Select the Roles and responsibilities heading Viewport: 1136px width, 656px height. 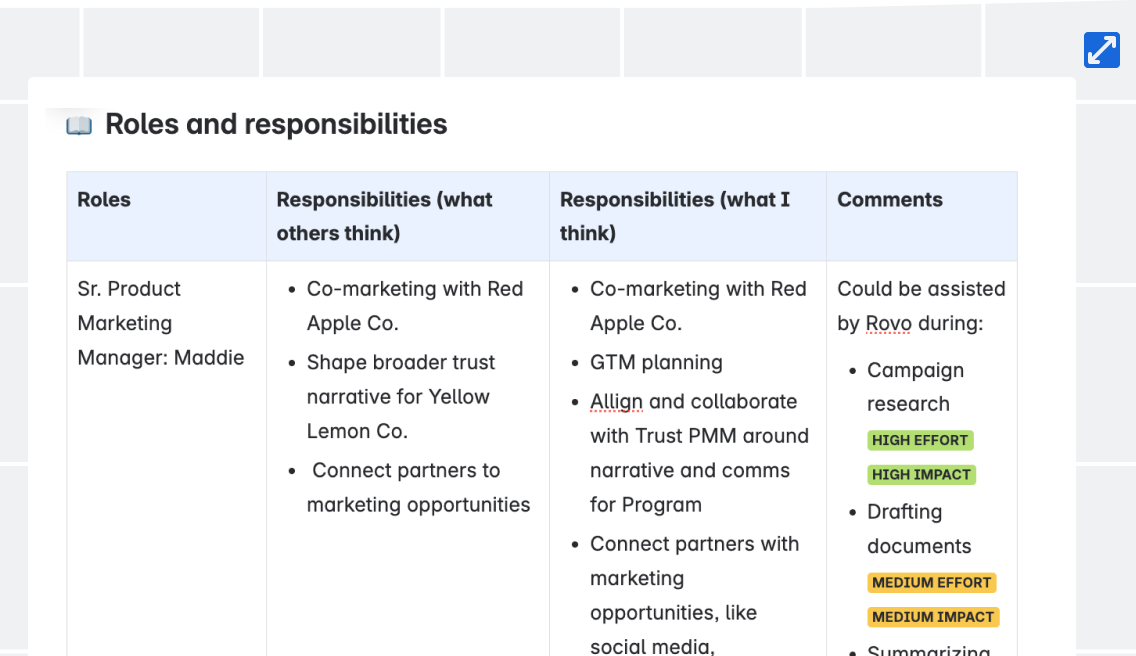coord(276,124)
